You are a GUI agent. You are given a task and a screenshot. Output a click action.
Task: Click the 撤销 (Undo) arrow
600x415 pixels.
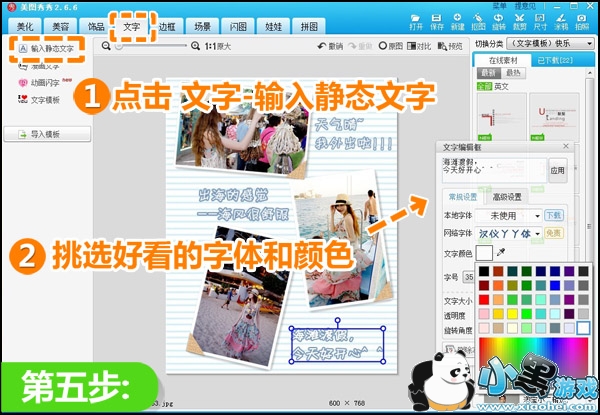click(x=330, y=46)
